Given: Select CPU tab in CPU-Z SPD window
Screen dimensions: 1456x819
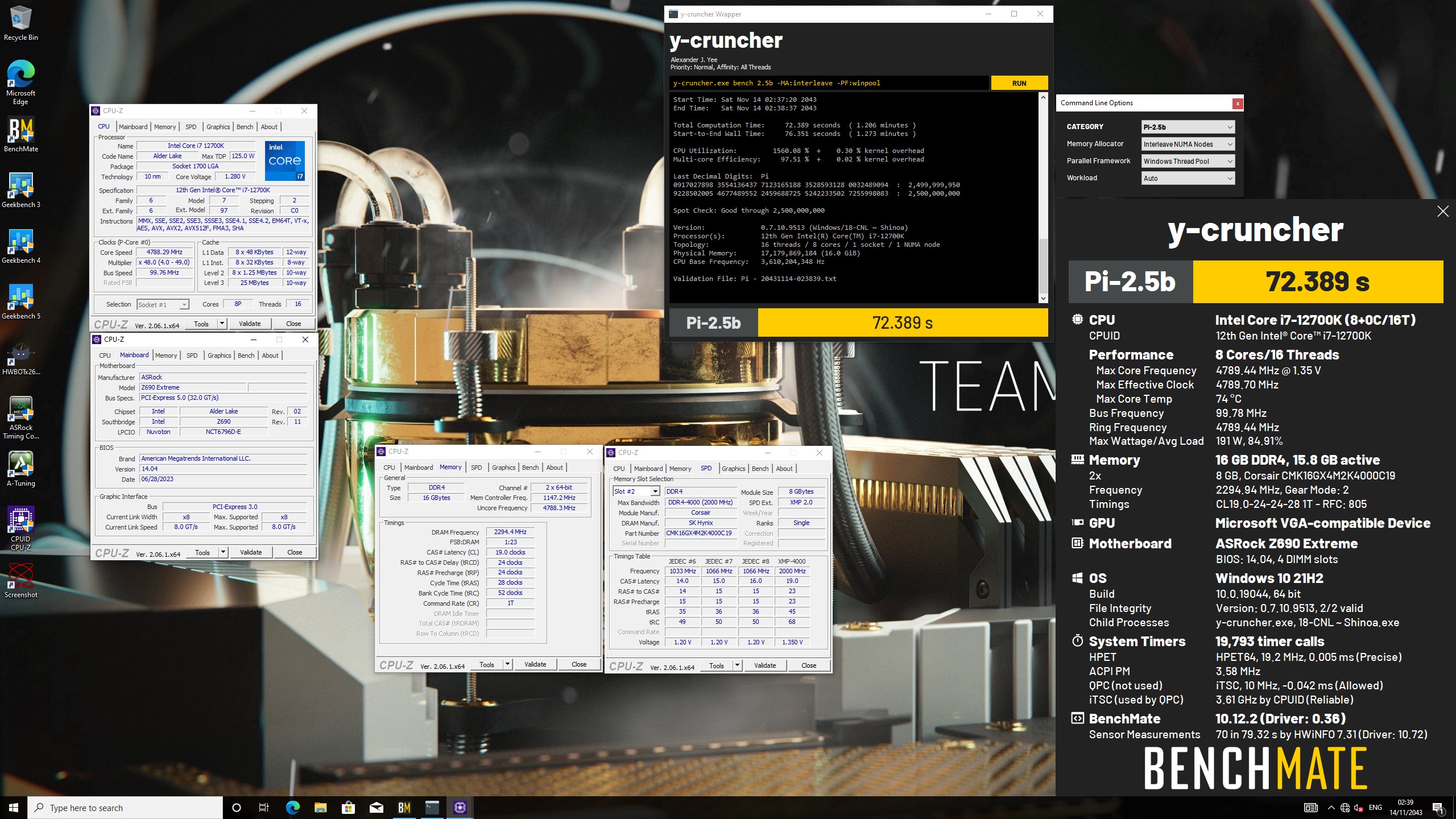Looking at the screenshot, I should click(619, 469).
